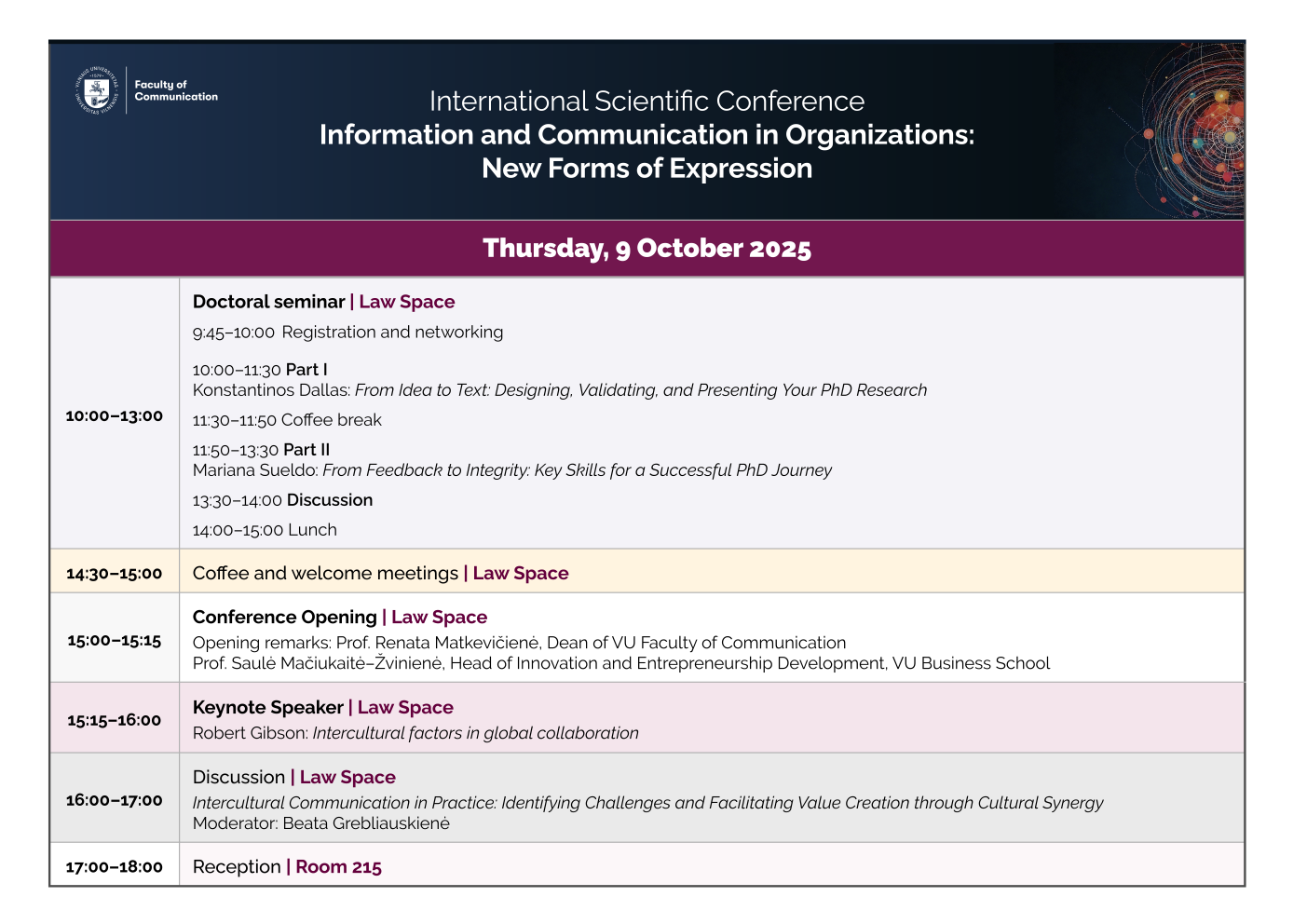Select Konstantinos Dallas talk title
Image resolution: width=1307 pixels, height=924 pixels.
coord(641,390)
